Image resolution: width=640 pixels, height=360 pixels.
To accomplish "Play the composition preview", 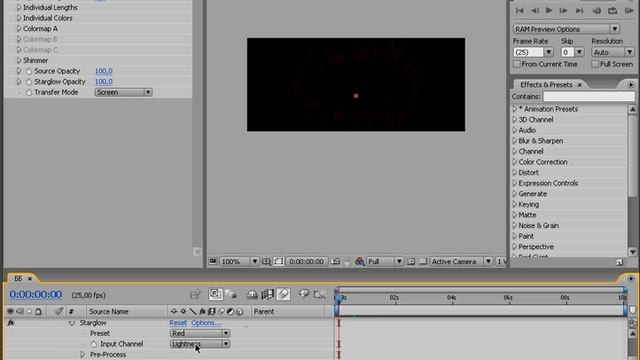I will 549,11.
